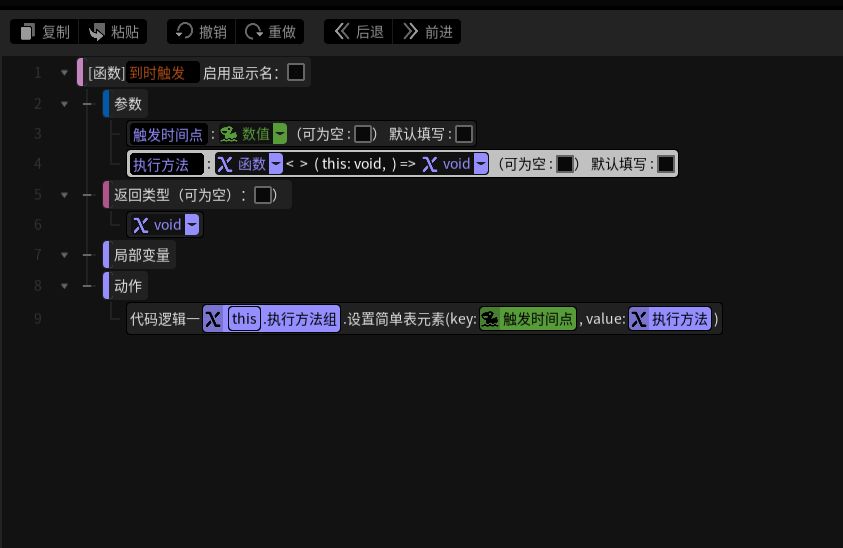The image size is (843, 548).
Task: Click the green 触发时间点 key variable
Action: click(528, 319)
